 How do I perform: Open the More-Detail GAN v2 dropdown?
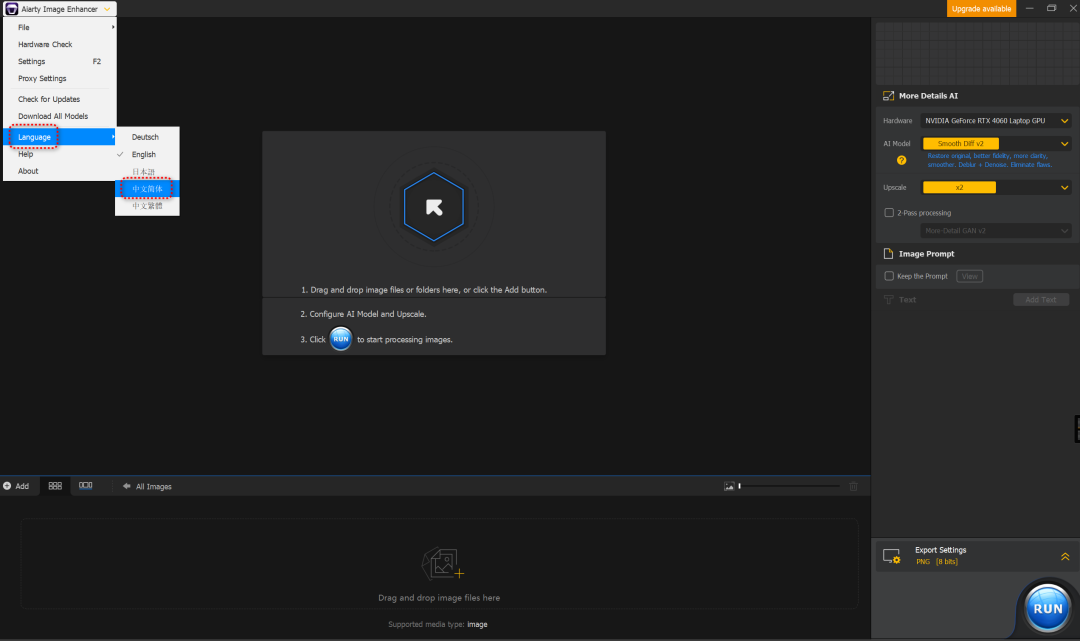(996, 231)
